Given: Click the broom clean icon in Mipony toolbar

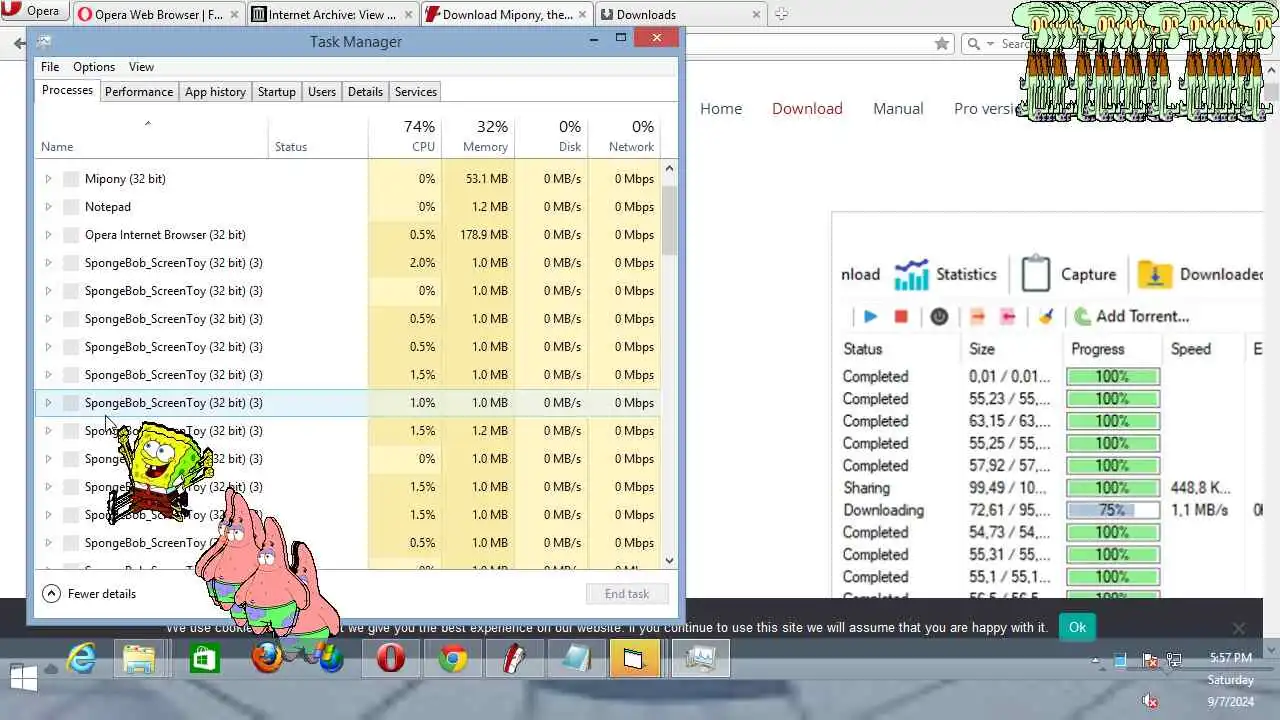Looking at the screenshot, I should click(x=1046, y=316).
